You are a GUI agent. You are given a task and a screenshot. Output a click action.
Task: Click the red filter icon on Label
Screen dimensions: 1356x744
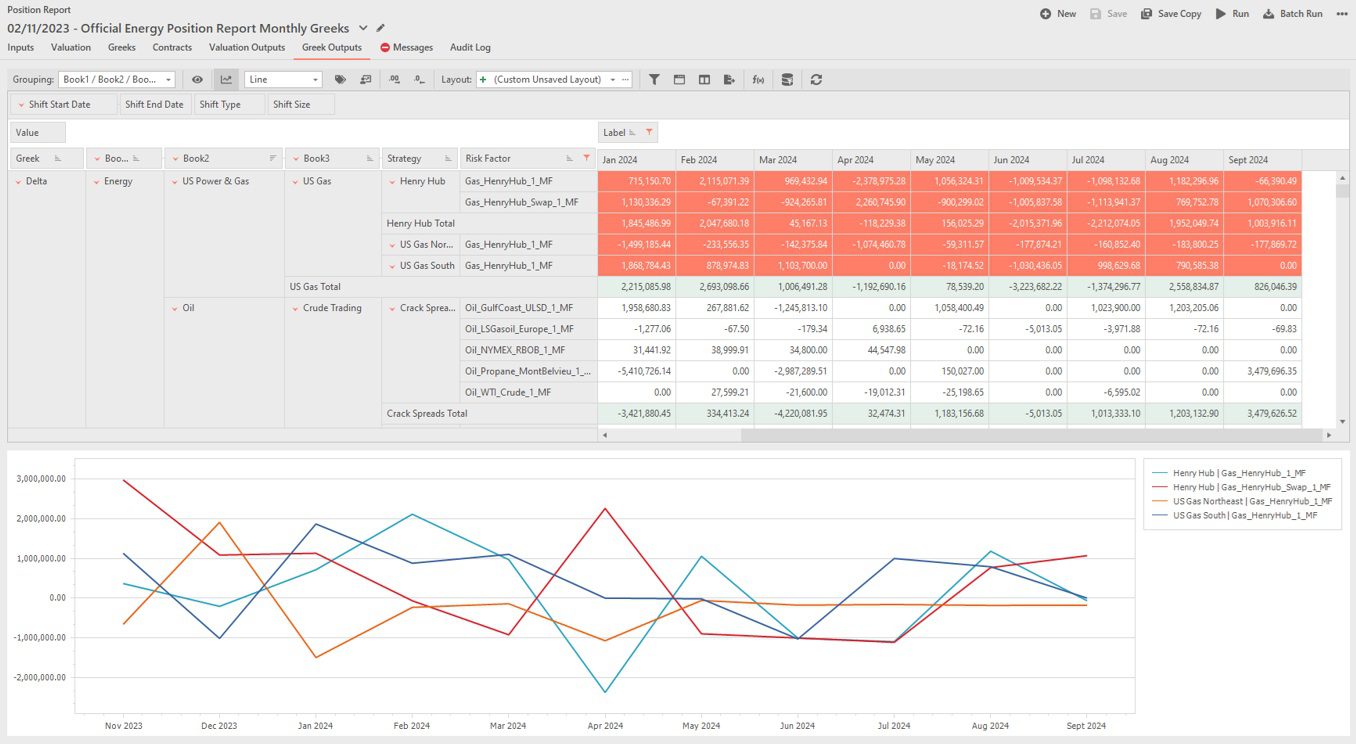(x=650, y=132)
